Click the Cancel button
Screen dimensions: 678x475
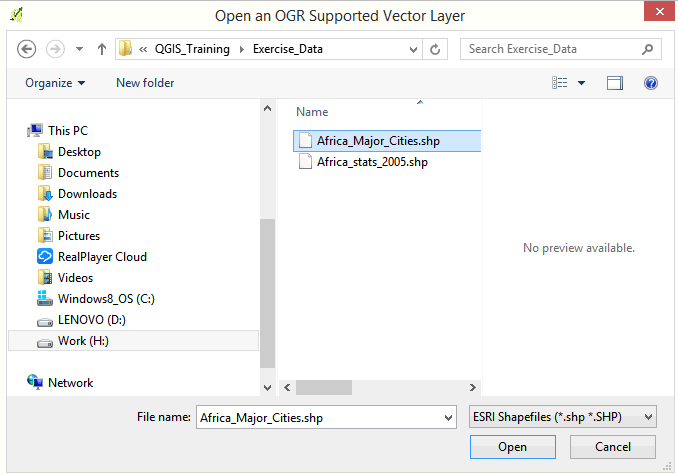[x=613, y=447]
